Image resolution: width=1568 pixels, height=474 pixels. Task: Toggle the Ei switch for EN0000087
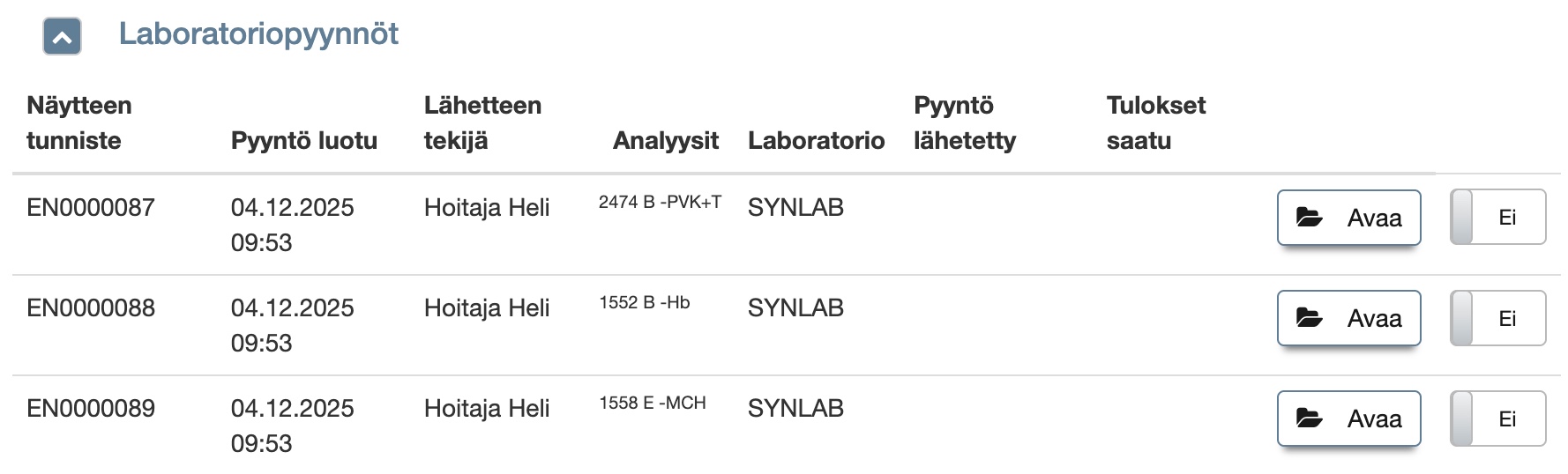point(1497,218)
